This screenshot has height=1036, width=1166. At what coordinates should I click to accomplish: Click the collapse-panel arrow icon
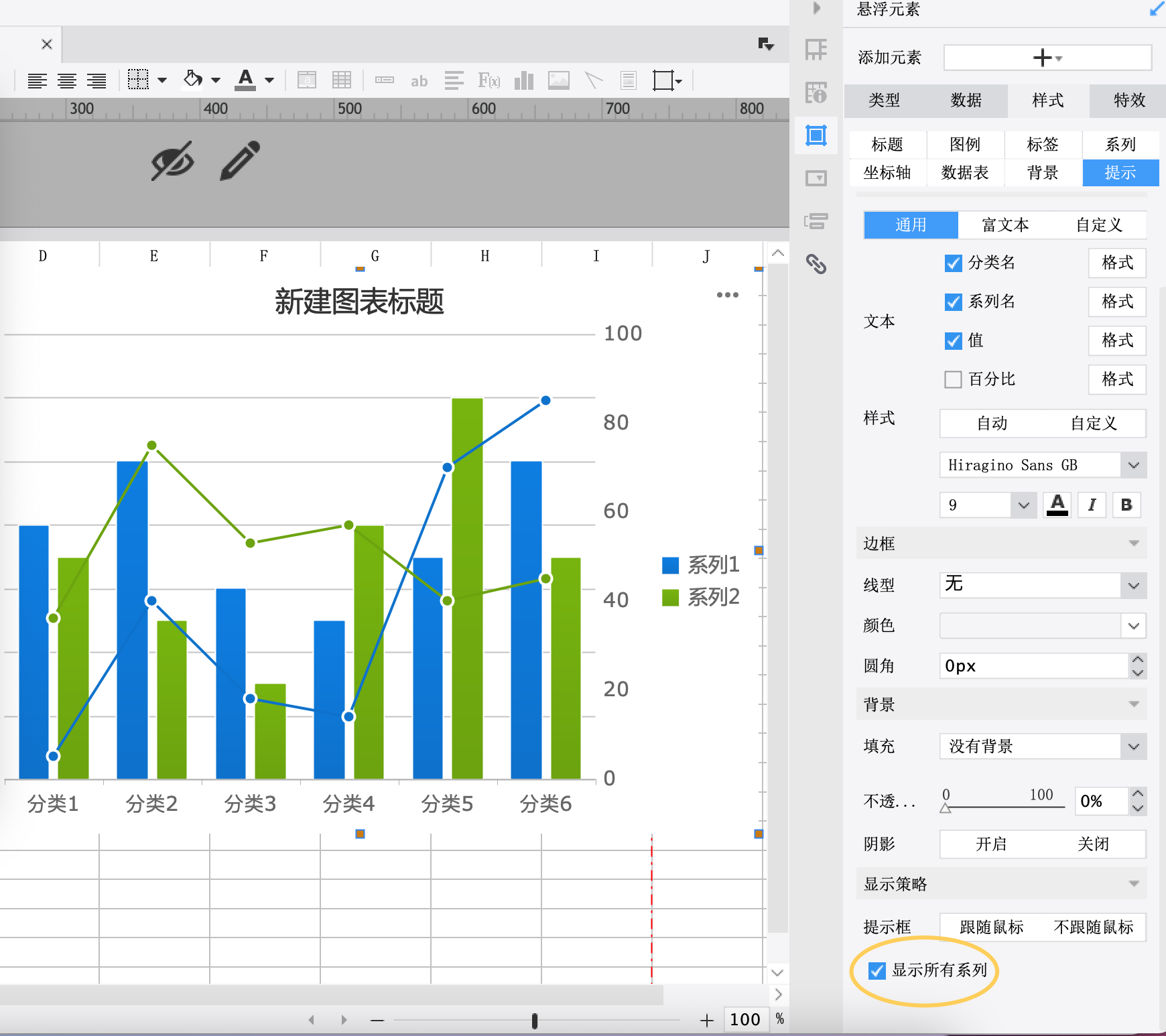click(816, 8)
